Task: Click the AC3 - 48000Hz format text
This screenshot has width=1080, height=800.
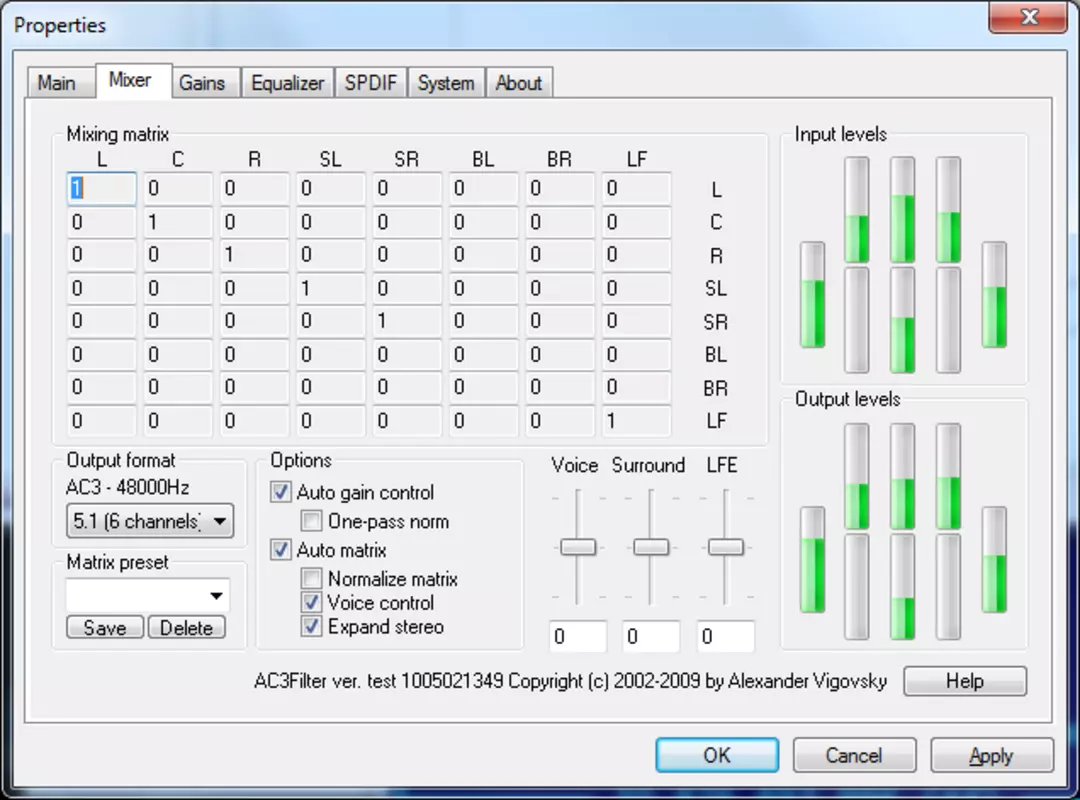Action: 127,487
